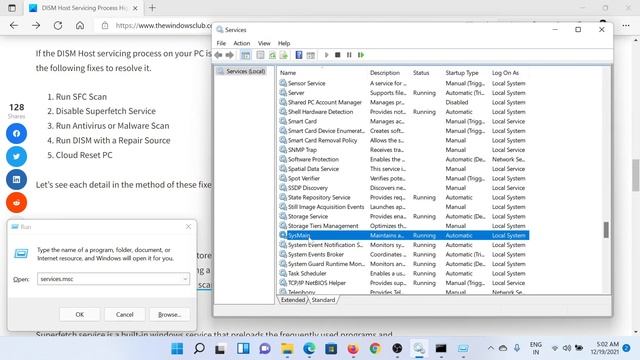Open a new browser tab with plus
Viewport: 640px width, 360px height.
[152, 8]
